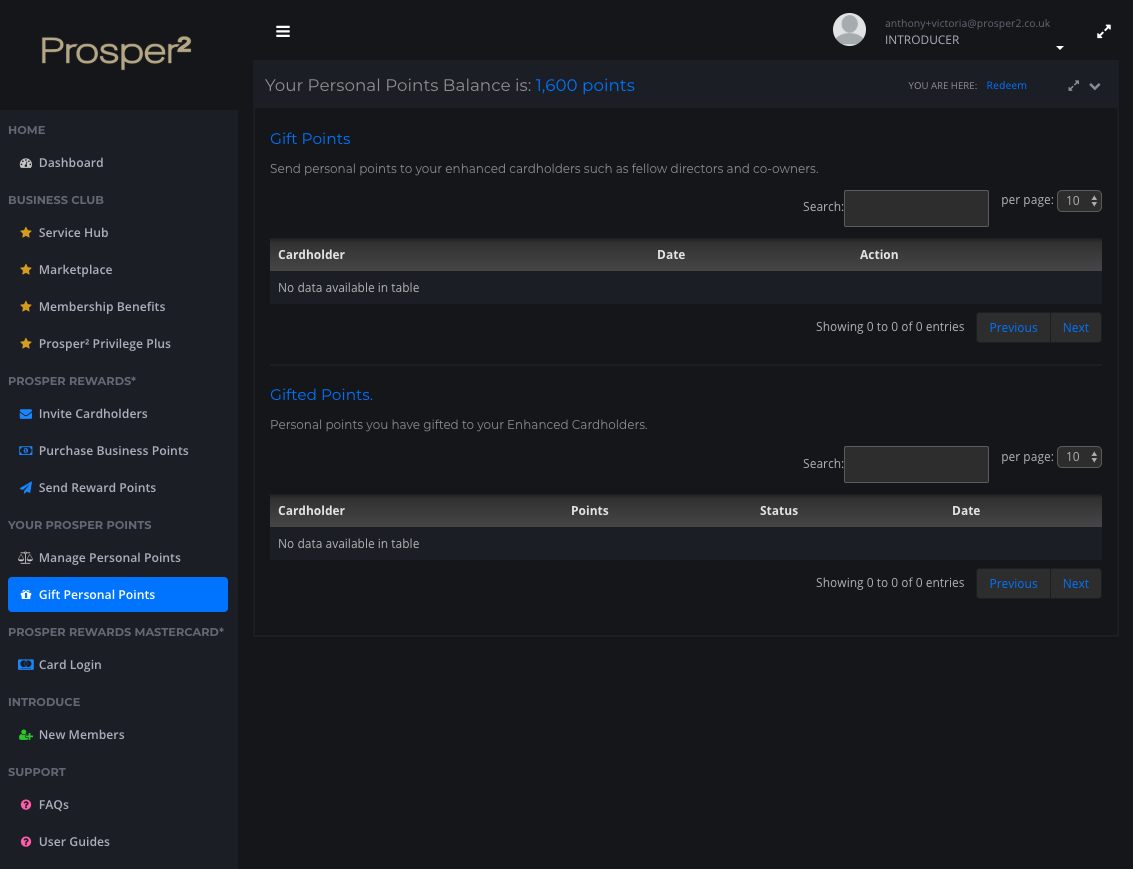Expand the points balance panel
Image resolution: width=1133 pixels, height=869 pixels.
1073,85
